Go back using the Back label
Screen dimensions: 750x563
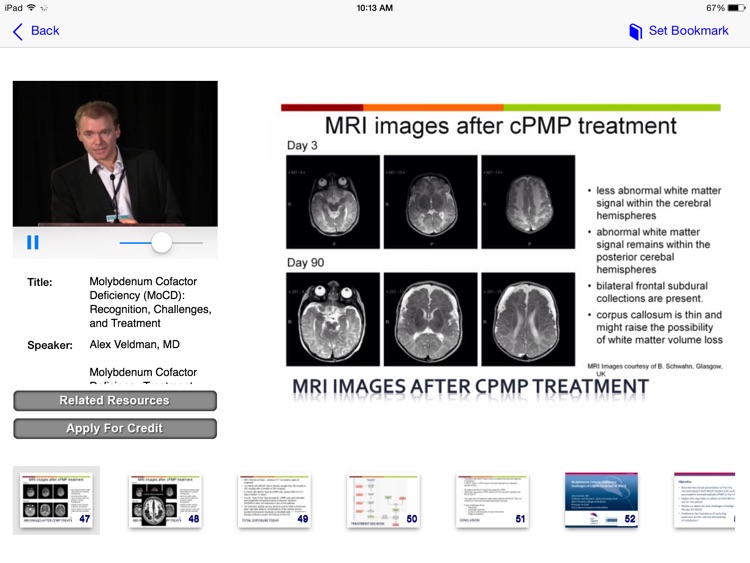[x=45, y=31]
